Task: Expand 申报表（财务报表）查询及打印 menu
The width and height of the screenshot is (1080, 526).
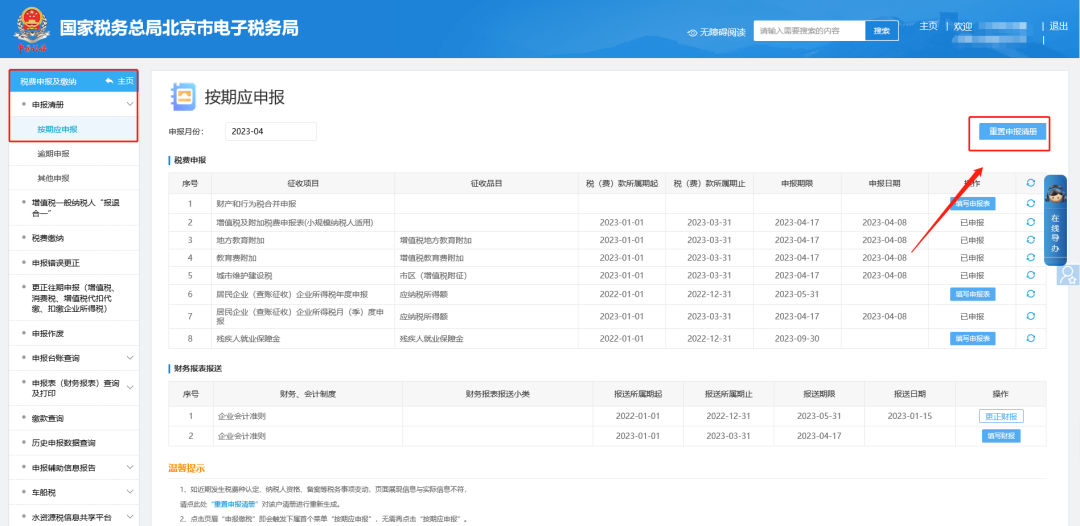Action: pyautogui.click(x=130, y=388)
